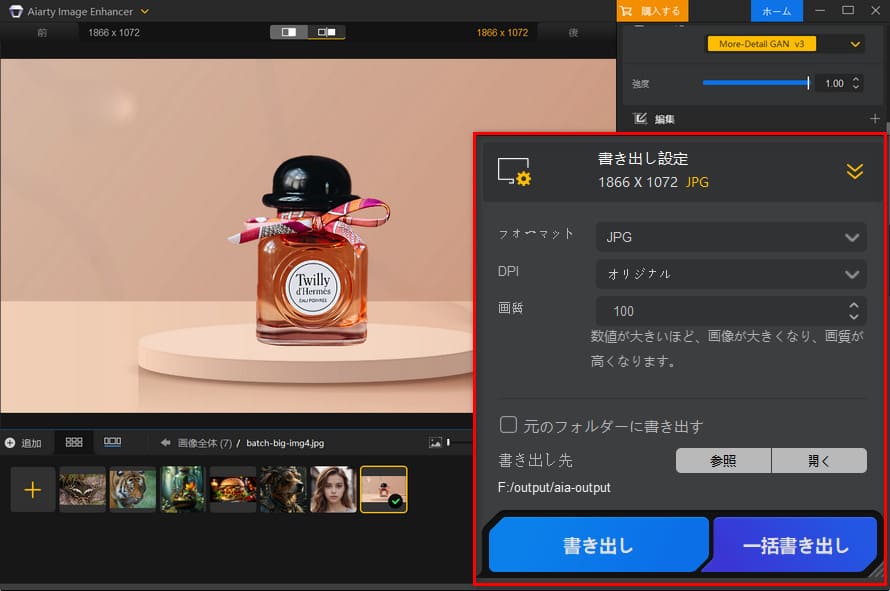Select the dog in costume thumbnail
The height and width of the screenshot is (591, 890).
[x=283, y=489]
